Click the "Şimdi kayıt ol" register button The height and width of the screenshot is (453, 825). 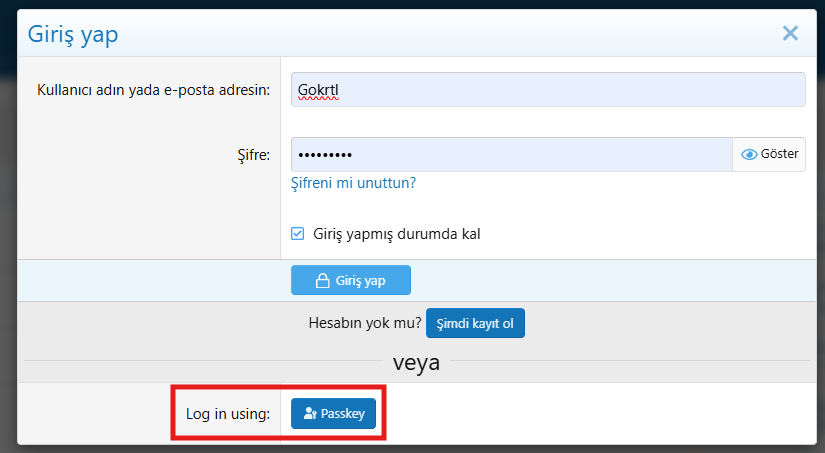[475, 324]
